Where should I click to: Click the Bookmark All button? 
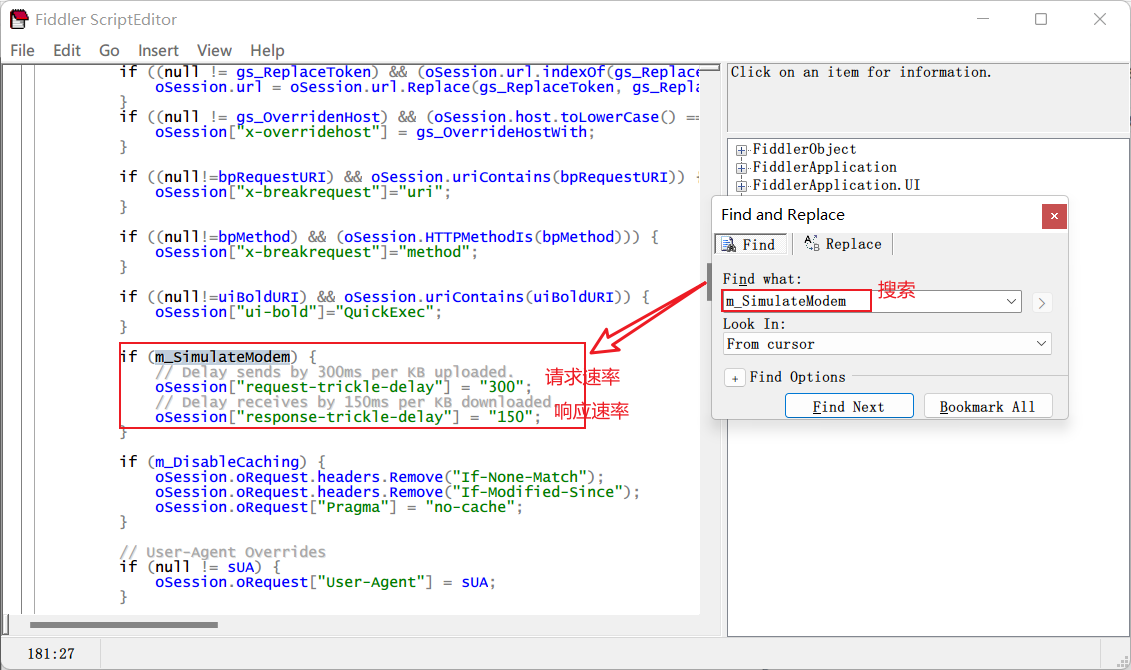(x=987, y=406)
